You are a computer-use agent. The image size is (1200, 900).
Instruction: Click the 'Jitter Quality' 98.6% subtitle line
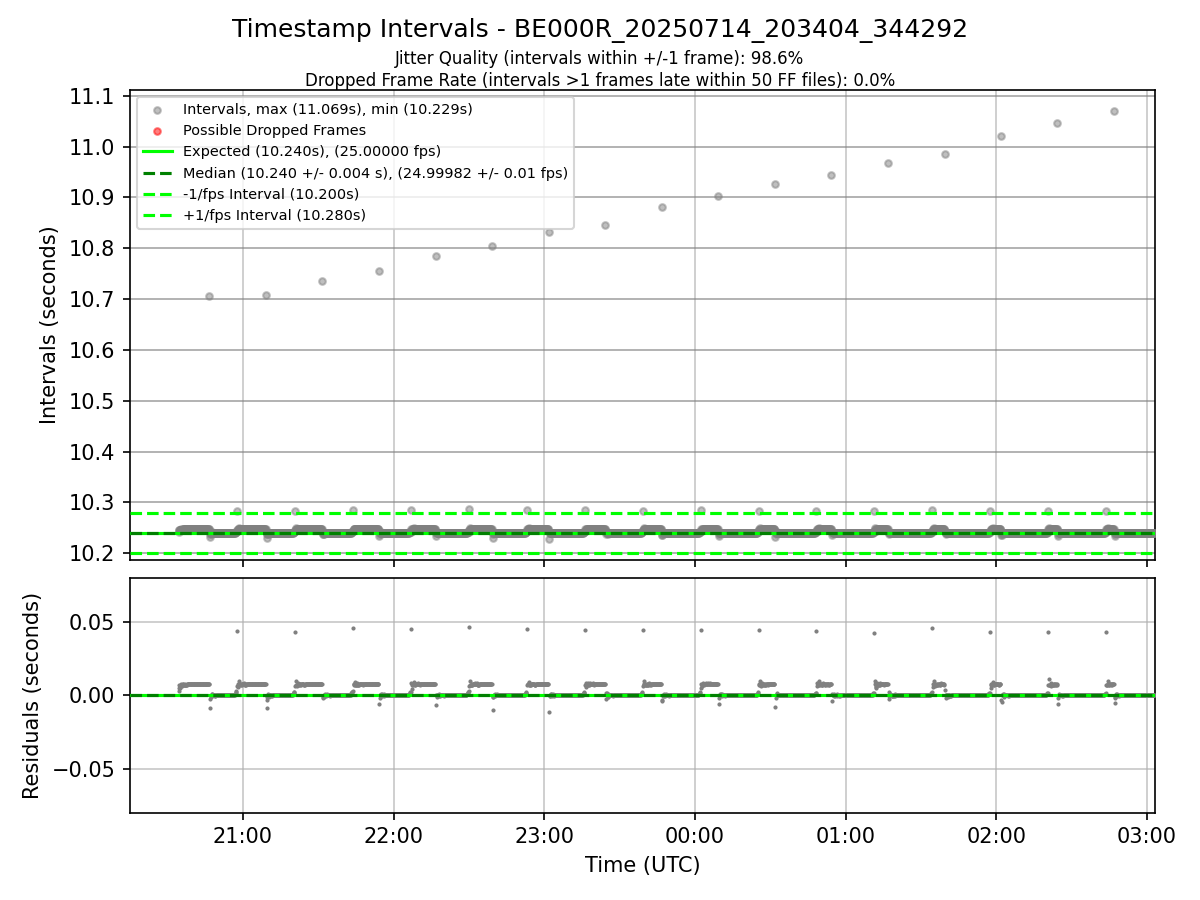[600, 58]
